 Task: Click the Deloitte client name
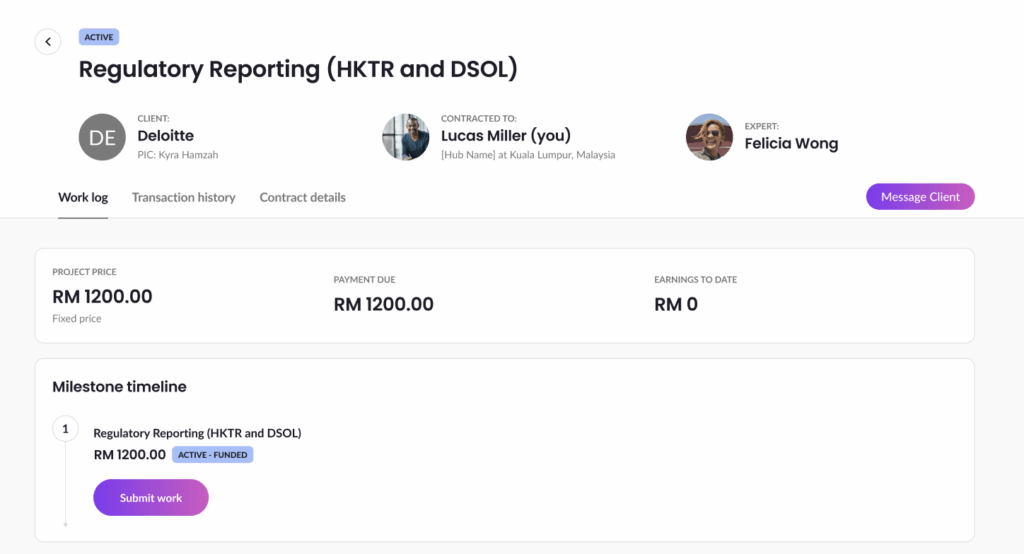click(x=166, y=135)
